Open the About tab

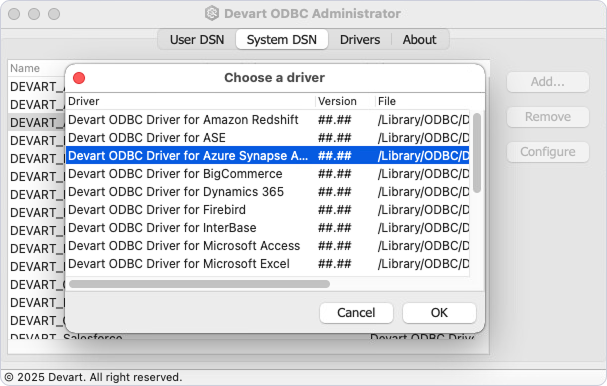tap(419, 39)
